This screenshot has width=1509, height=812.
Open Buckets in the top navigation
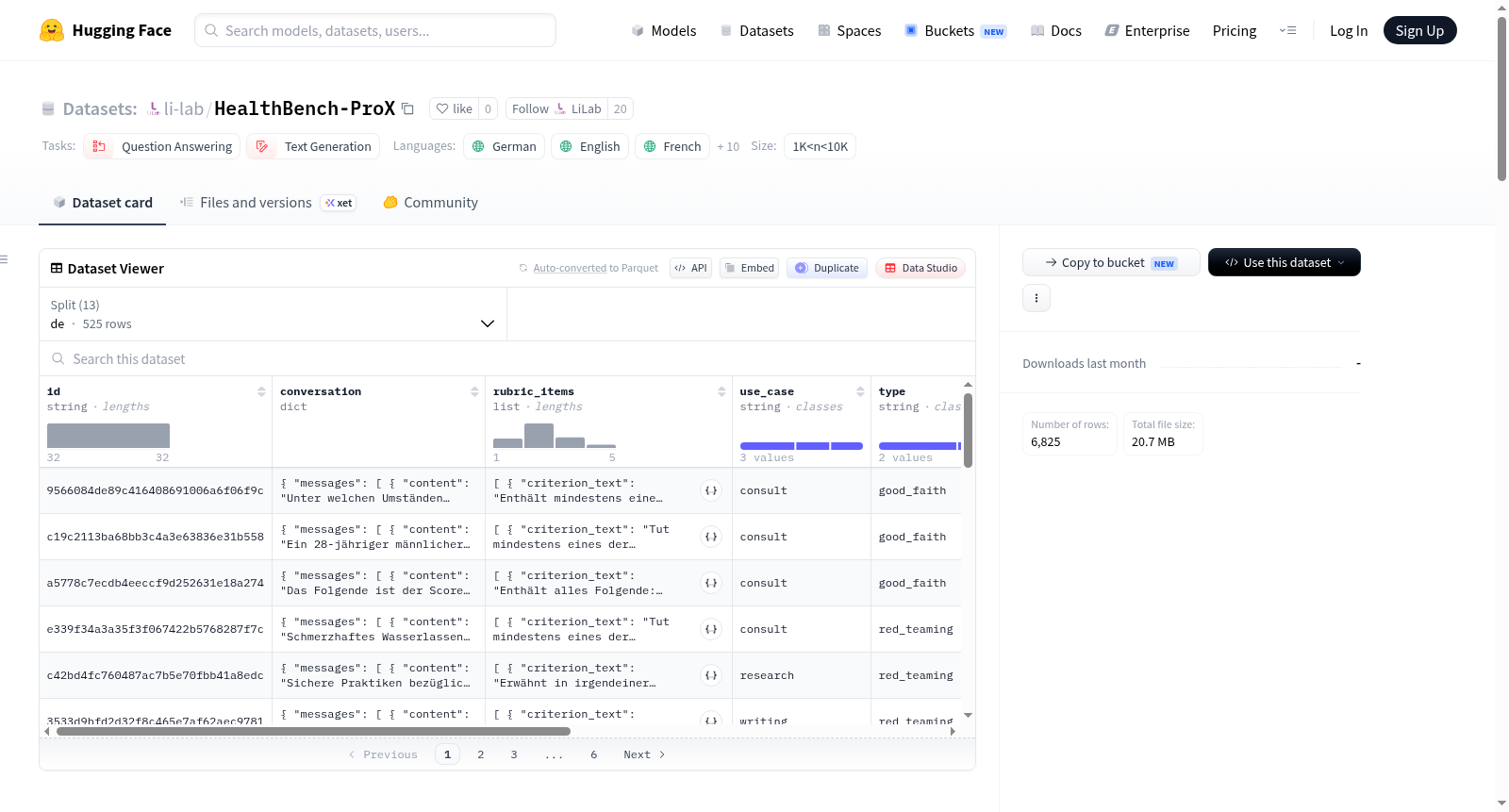pos(955,30)
